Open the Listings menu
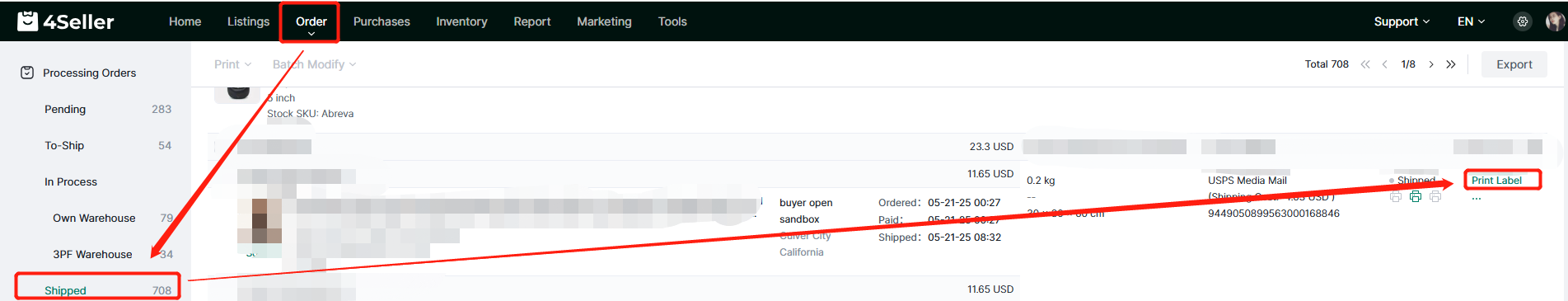Screen dimensions: 1568x301 click(248, 21)
